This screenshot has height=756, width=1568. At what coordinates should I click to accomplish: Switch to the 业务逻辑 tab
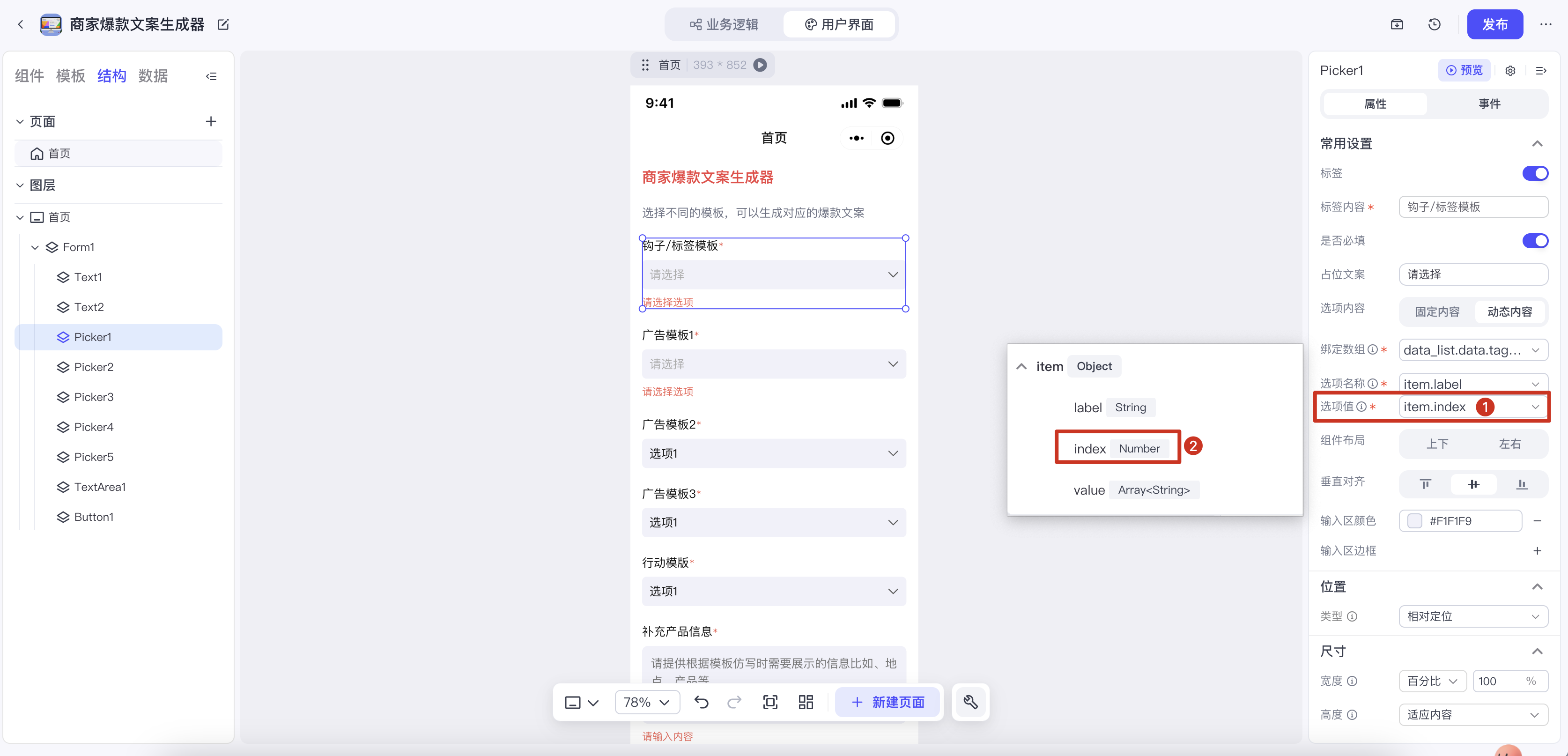pos(725,24)
